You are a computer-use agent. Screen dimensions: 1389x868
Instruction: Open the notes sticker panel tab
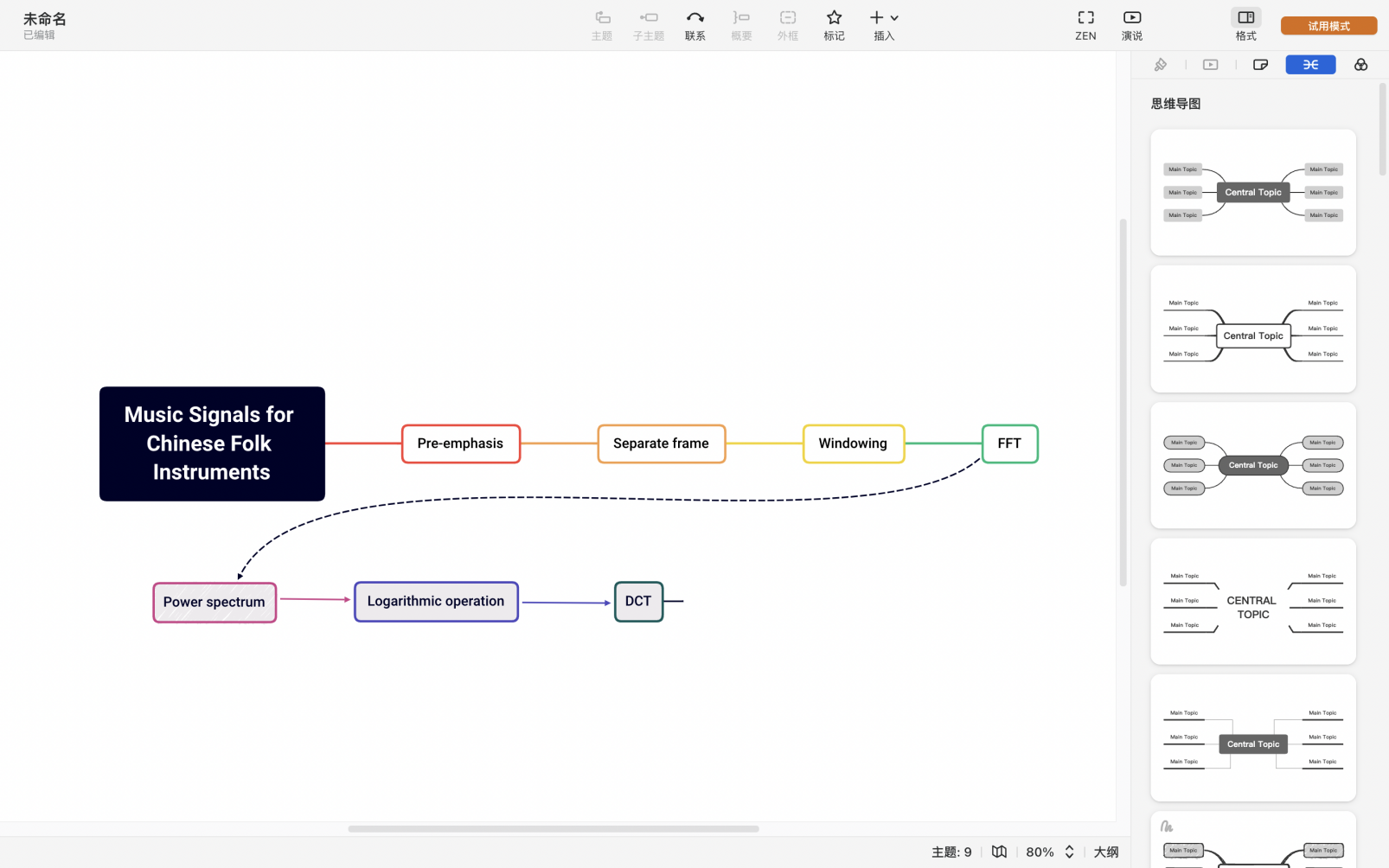pos(1260,65)
